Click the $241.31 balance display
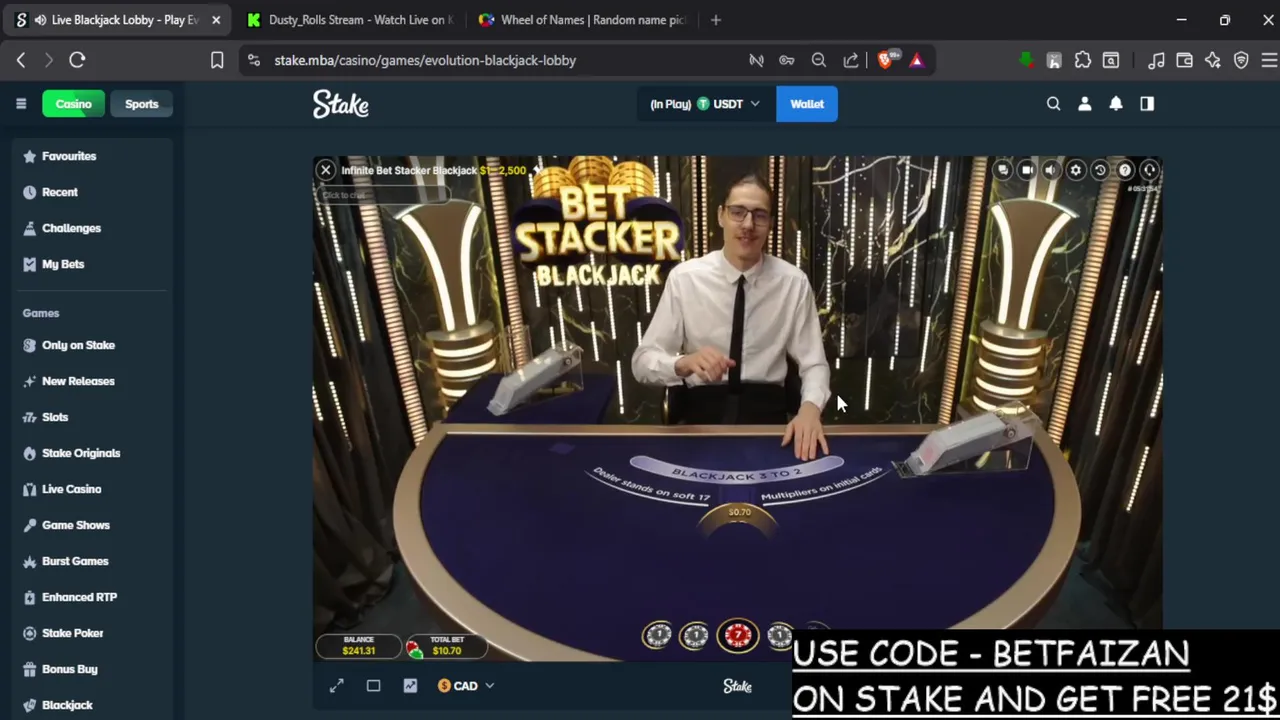The height and width of the screenshot is (720, 1280). pyautogui.click(x=358, y=646)
